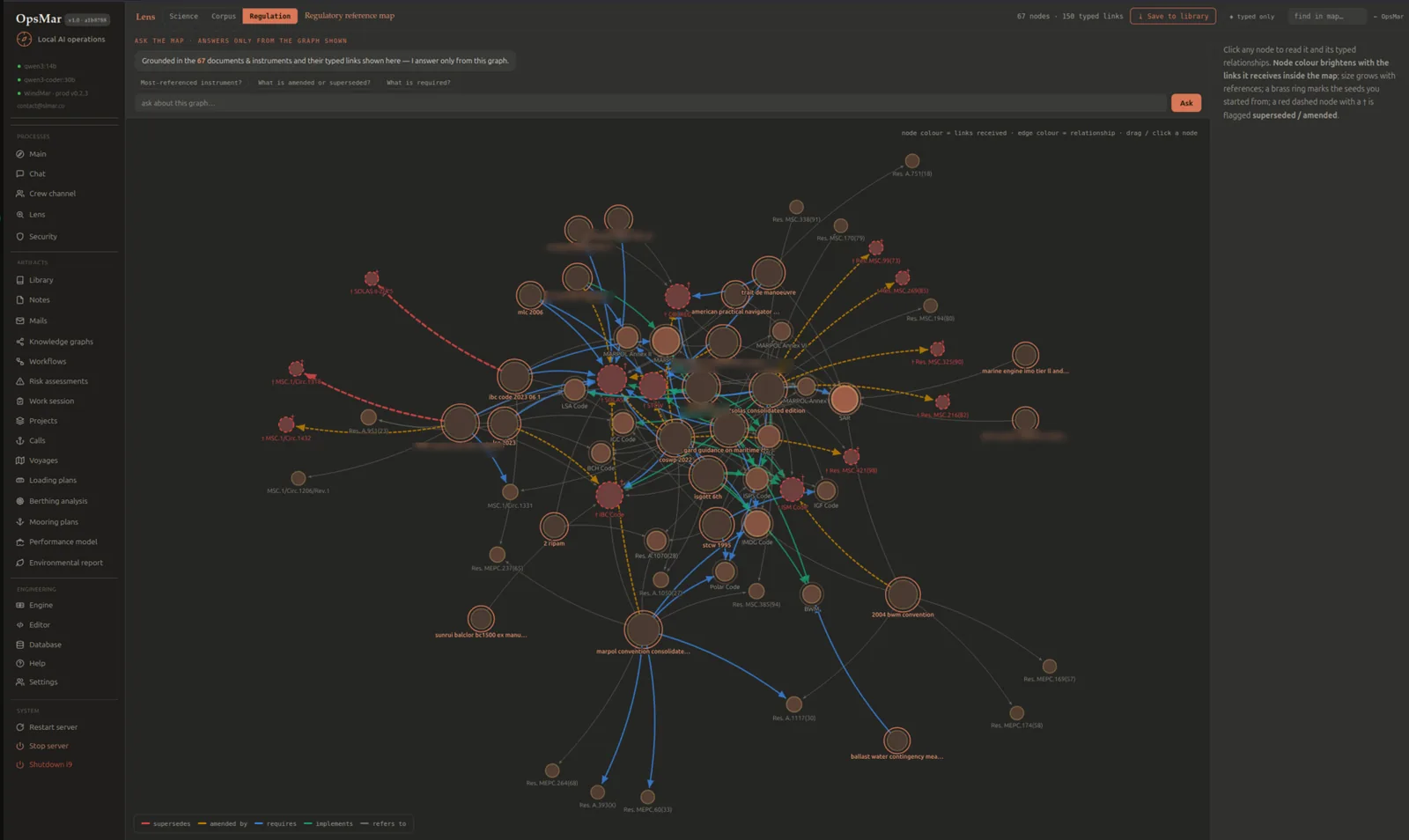Click the Restart server icon
The width and height of the screenshot is (1409, 840).
(x=20, y=727)
